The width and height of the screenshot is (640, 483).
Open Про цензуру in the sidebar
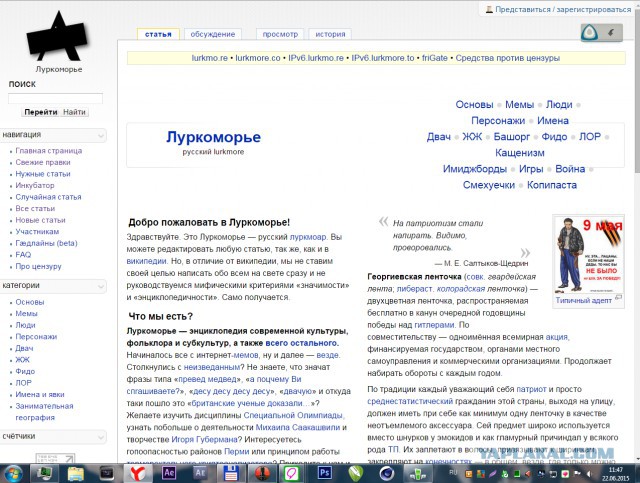[x=38, y=266]
